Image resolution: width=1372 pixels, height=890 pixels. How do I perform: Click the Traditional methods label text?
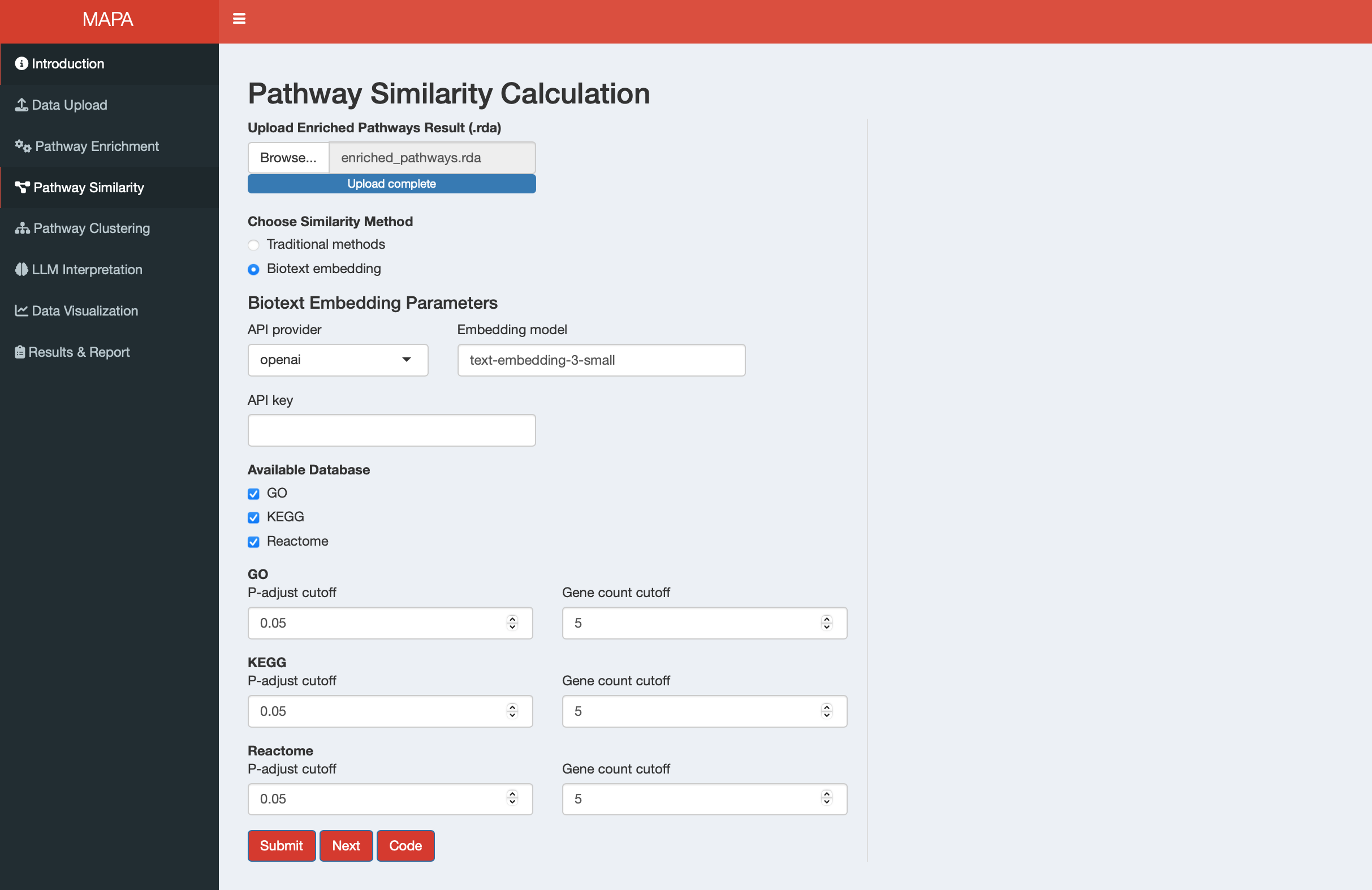[x=326, y=244]
